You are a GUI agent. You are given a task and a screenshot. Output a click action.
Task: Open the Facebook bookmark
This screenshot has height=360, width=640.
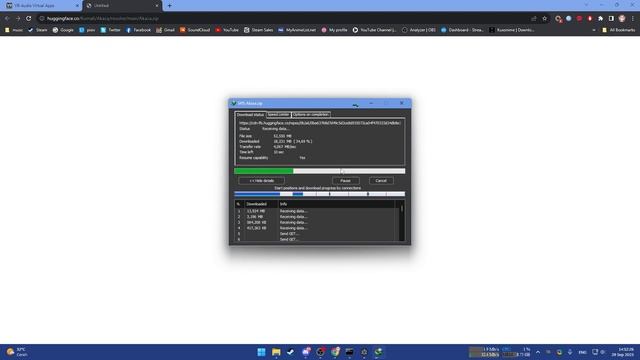click(x=138, y=30)
